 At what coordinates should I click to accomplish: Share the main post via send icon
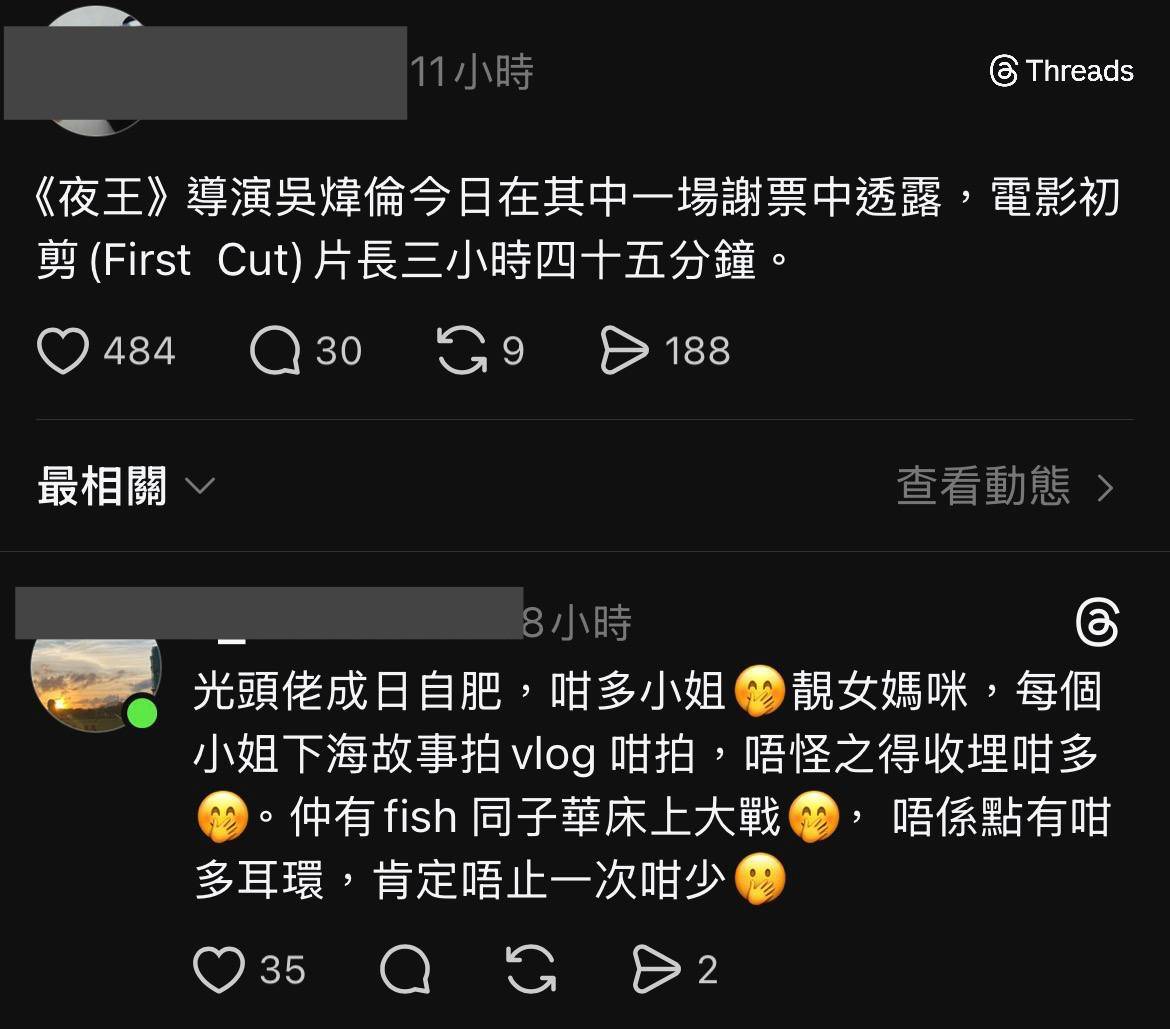tap(624, 351)
